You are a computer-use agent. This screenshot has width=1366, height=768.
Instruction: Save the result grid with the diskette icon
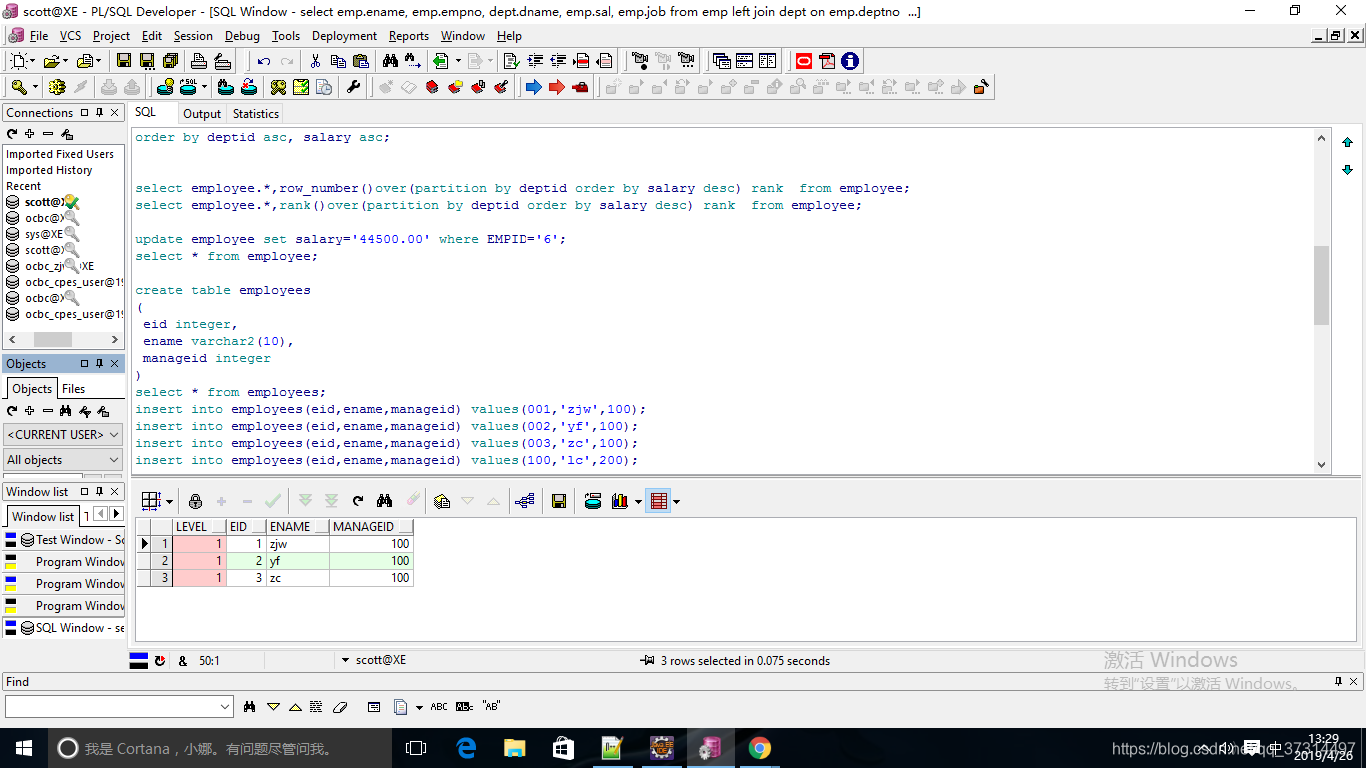tap(557, 502)
